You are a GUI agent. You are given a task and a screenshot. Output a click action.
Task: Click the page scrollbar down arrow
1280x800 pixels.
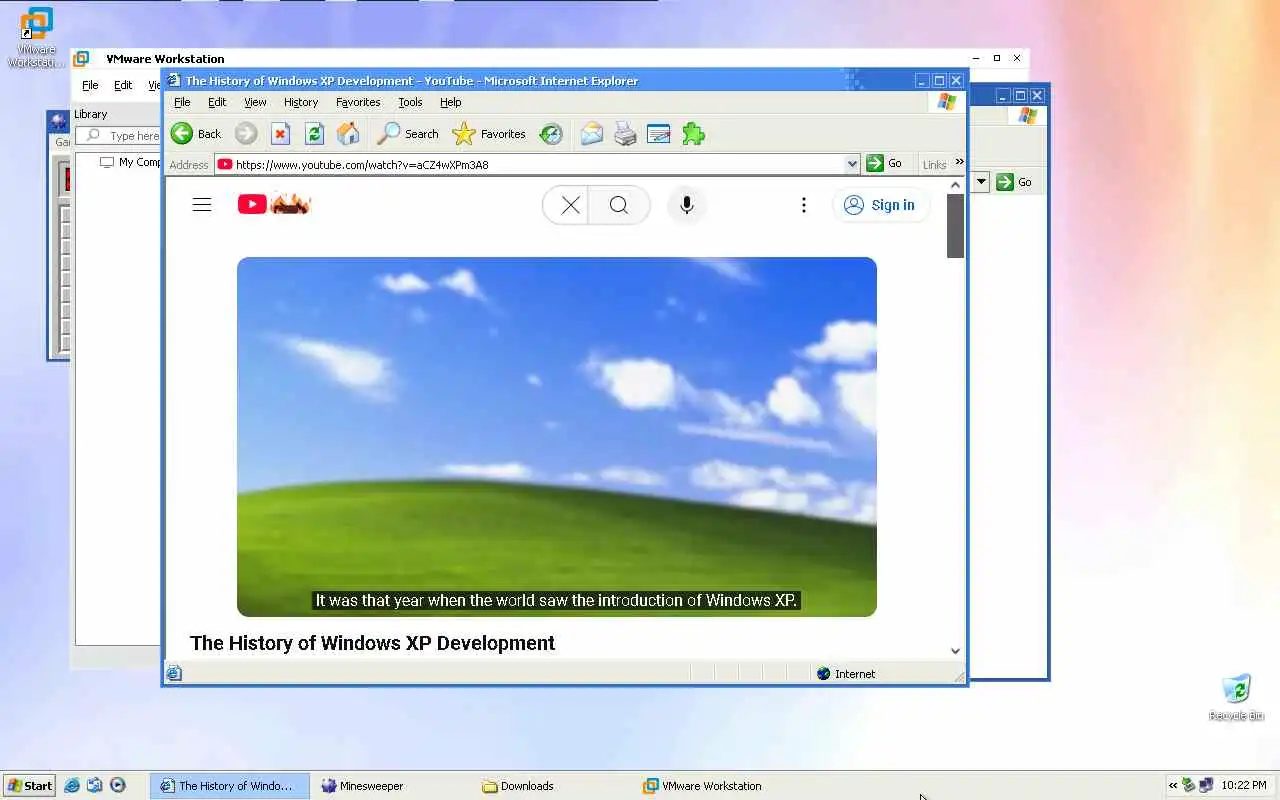click(955, 651)
